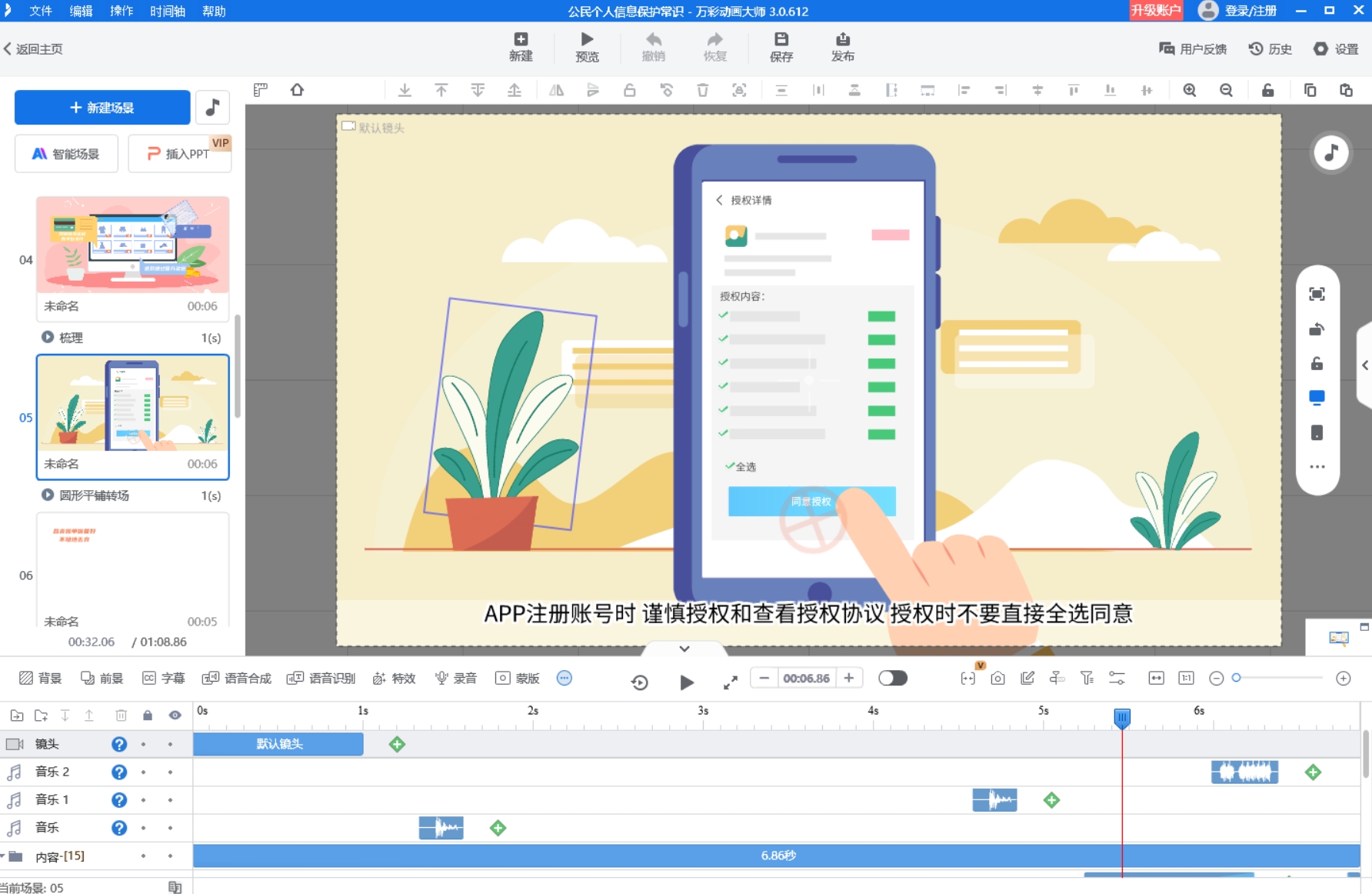
Task: Select the portrait phone ratio icon
Action: click(1317, 432)
